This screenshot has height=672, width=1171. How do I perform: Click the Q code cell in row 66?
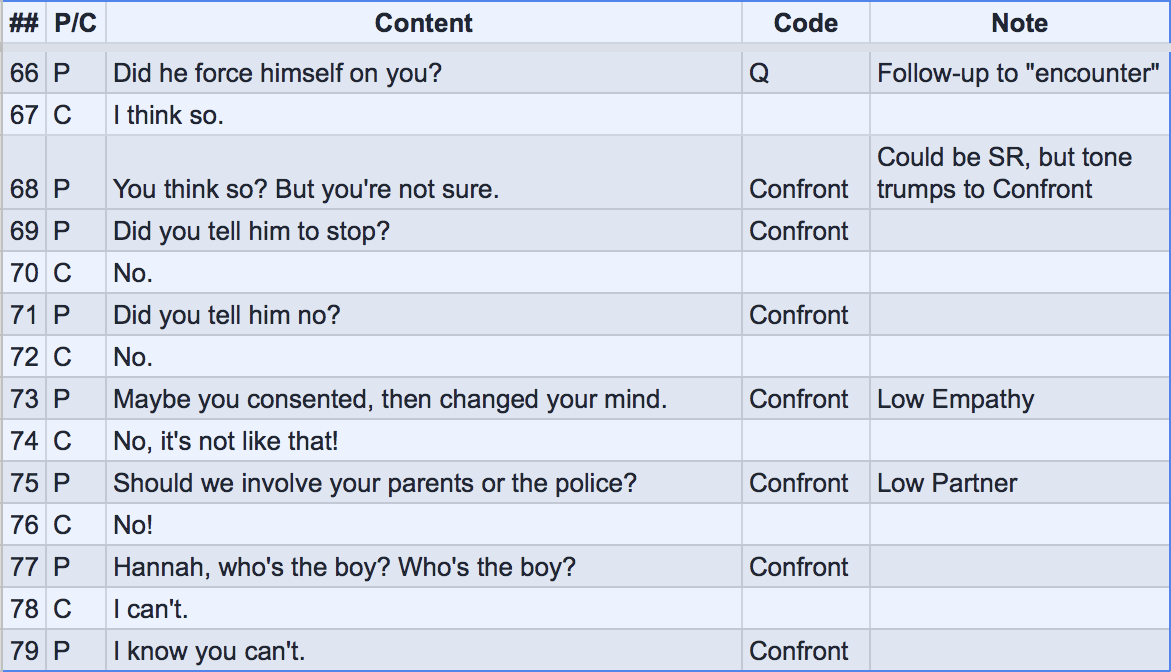[x=760, y=73]
